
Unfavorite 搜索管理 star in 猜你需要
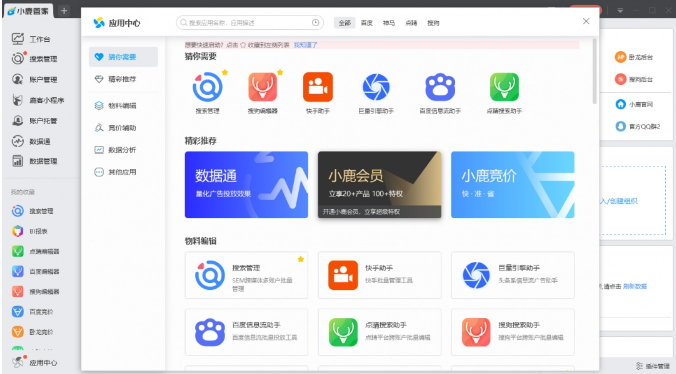point(225,72)
